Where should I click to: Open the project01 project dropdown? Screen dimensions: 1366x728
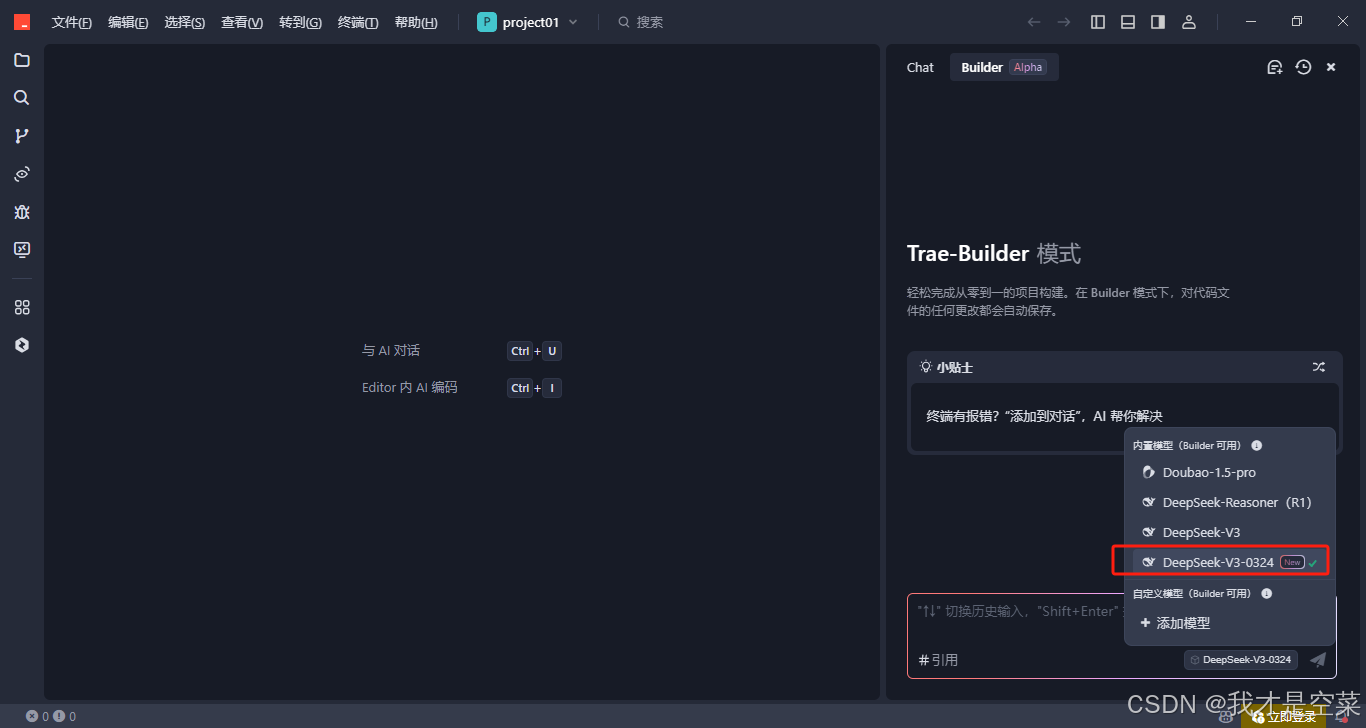point(528,22)
